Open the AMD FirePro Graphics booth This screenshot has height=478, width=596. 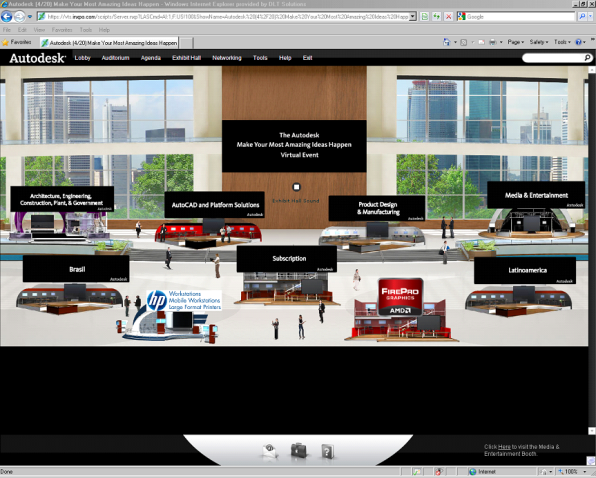pos(400,296)
